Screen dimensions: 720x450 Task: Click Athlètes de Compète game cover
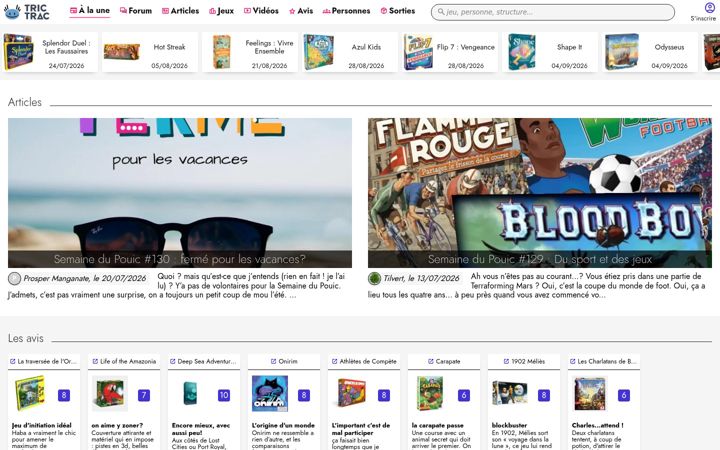pos(351,394)
